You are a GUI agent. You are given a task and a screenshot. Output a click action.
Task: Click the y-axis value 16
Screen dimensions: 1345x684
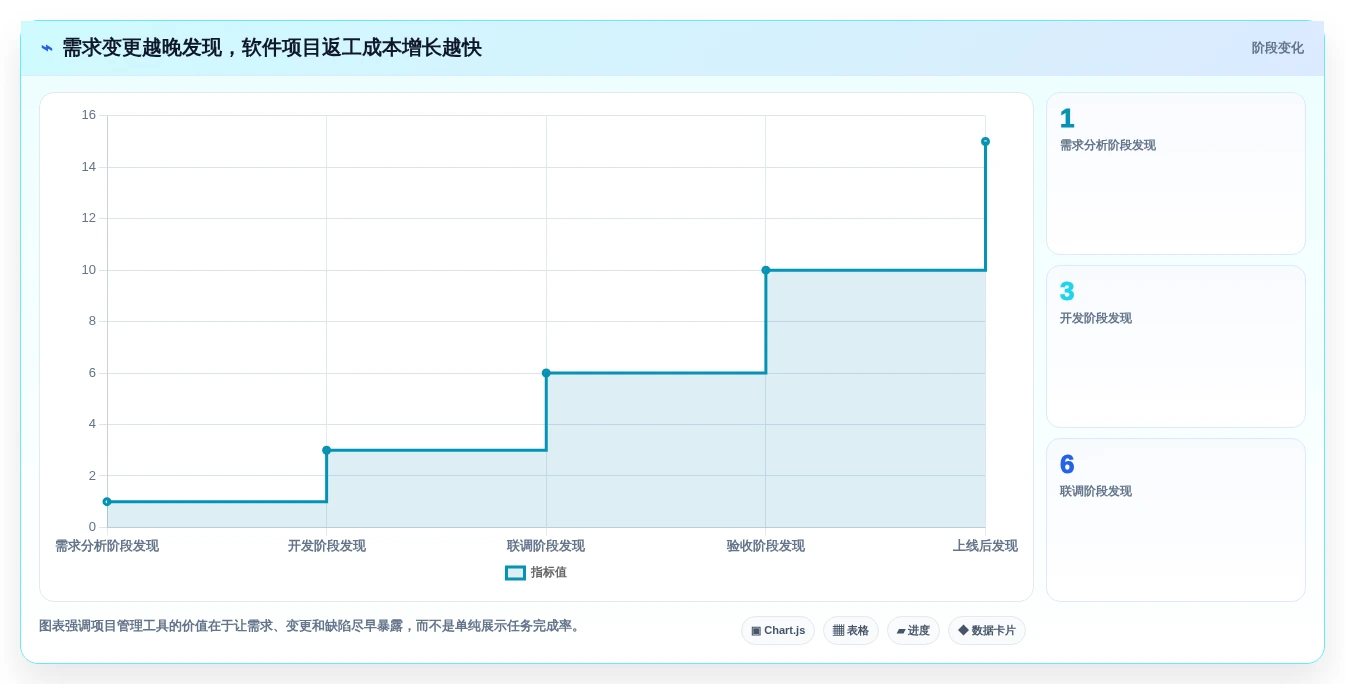89,115
